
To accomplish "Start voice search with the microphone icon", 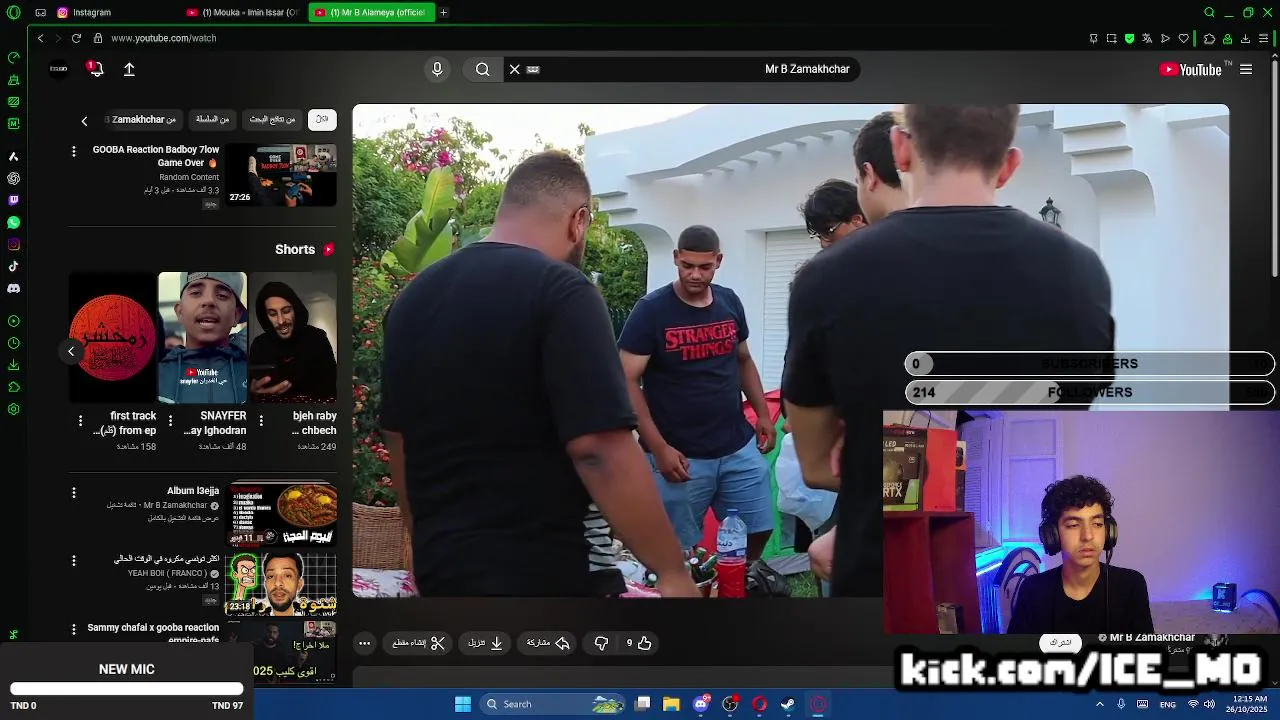I will [437, 69].
